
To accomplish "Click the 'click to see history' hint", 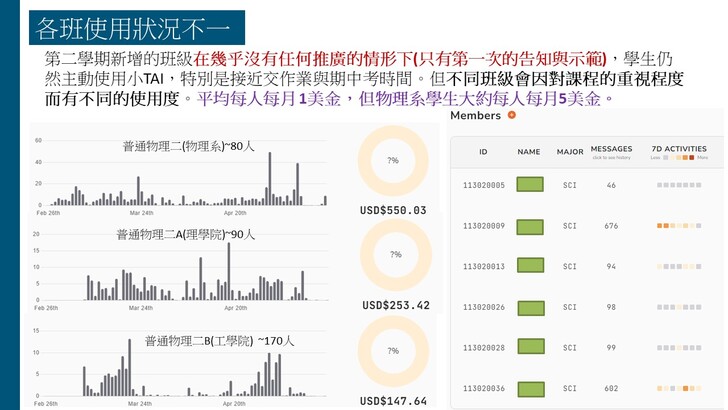I will [611, 158].
